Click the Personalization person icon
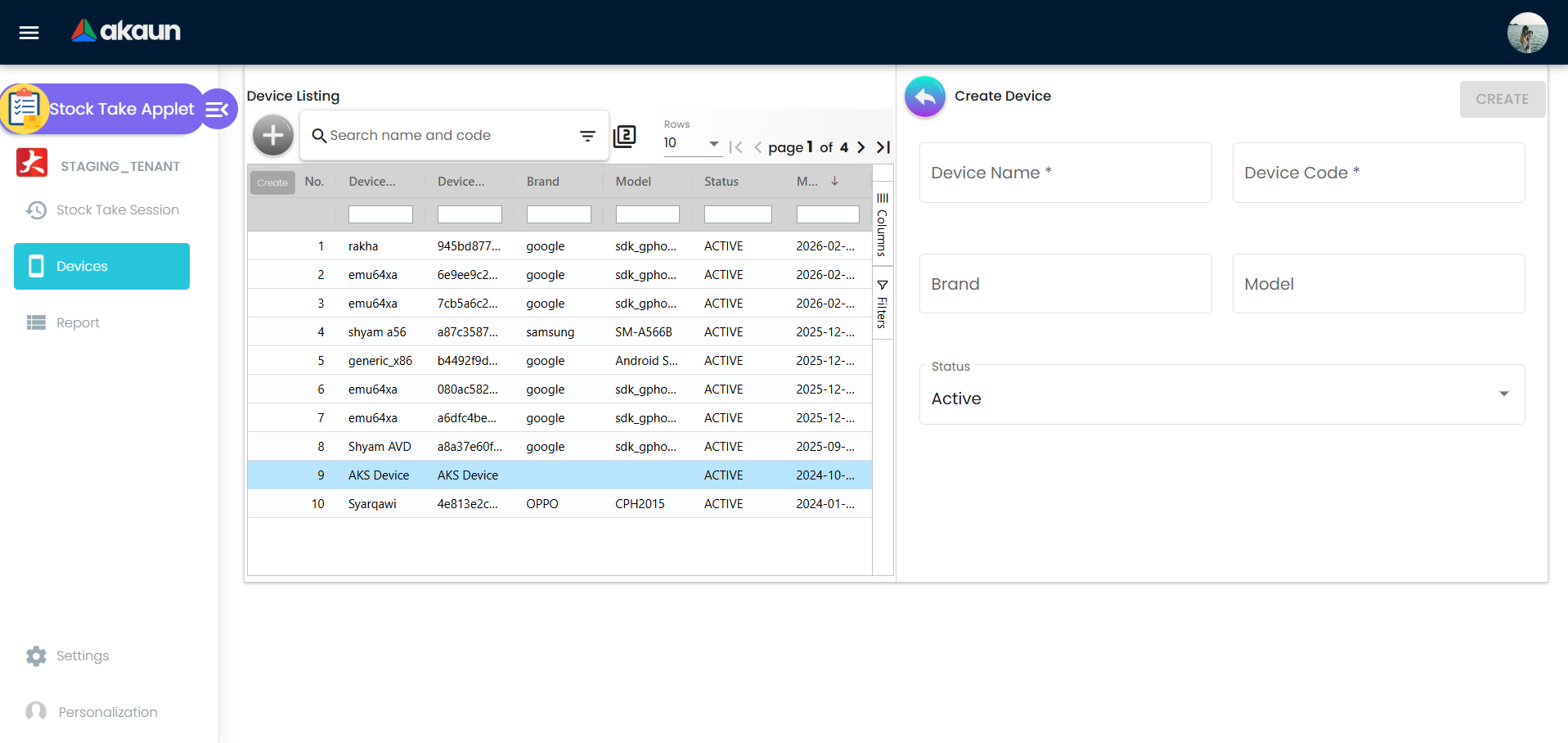This screenshot has width=1568, height=743. [36, 711]
